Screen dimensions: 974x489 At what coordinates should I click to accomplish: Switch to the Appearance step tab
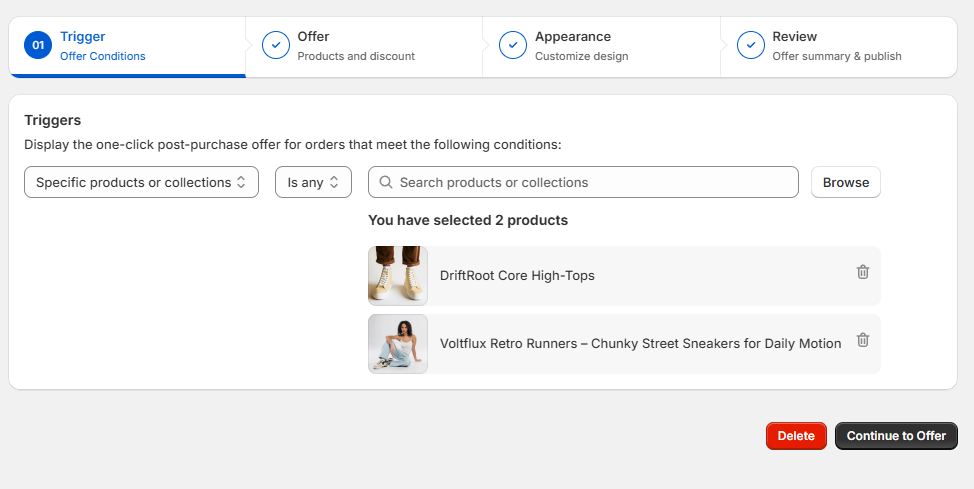tap(601, 47)
